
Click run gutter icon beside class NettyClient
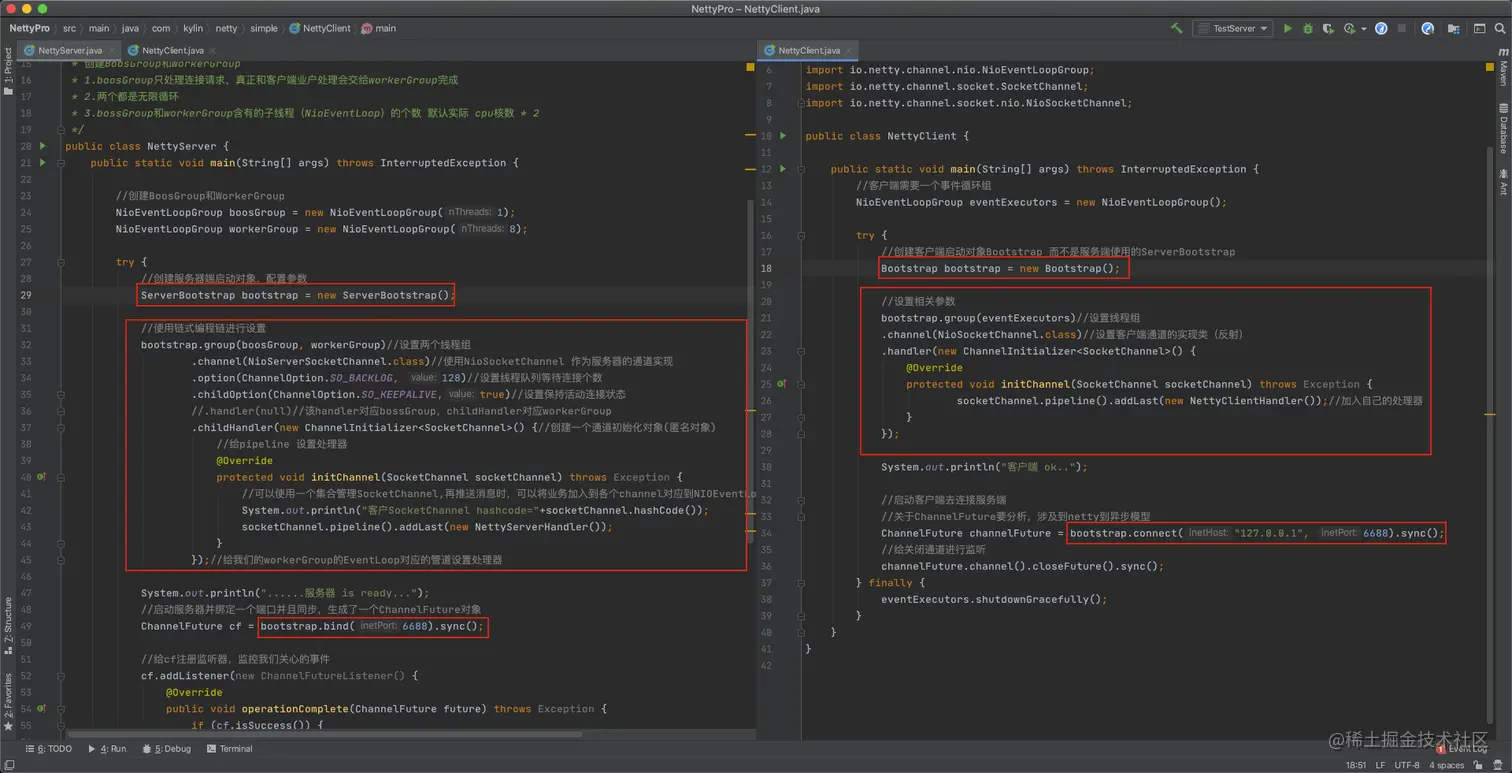[x=783, y=135]
